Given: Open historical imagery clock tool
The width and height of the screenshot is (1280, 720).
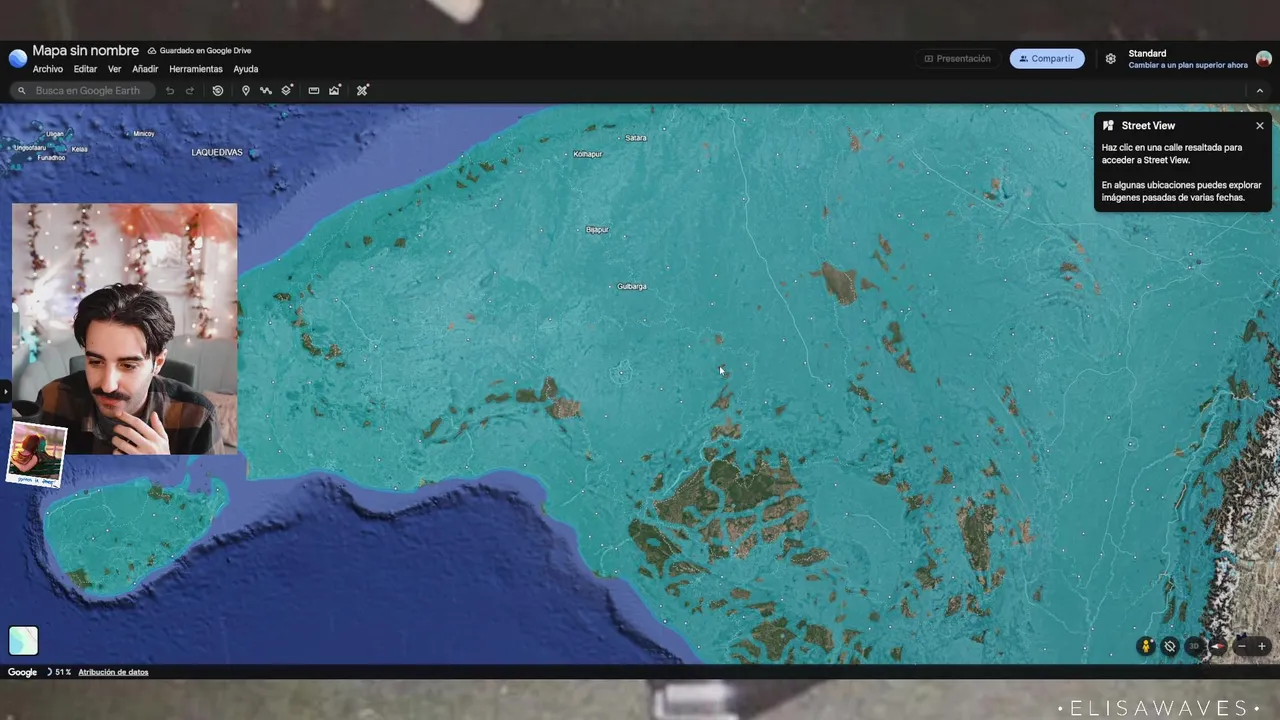Looking at the screenshot, I should pos(218,90).
